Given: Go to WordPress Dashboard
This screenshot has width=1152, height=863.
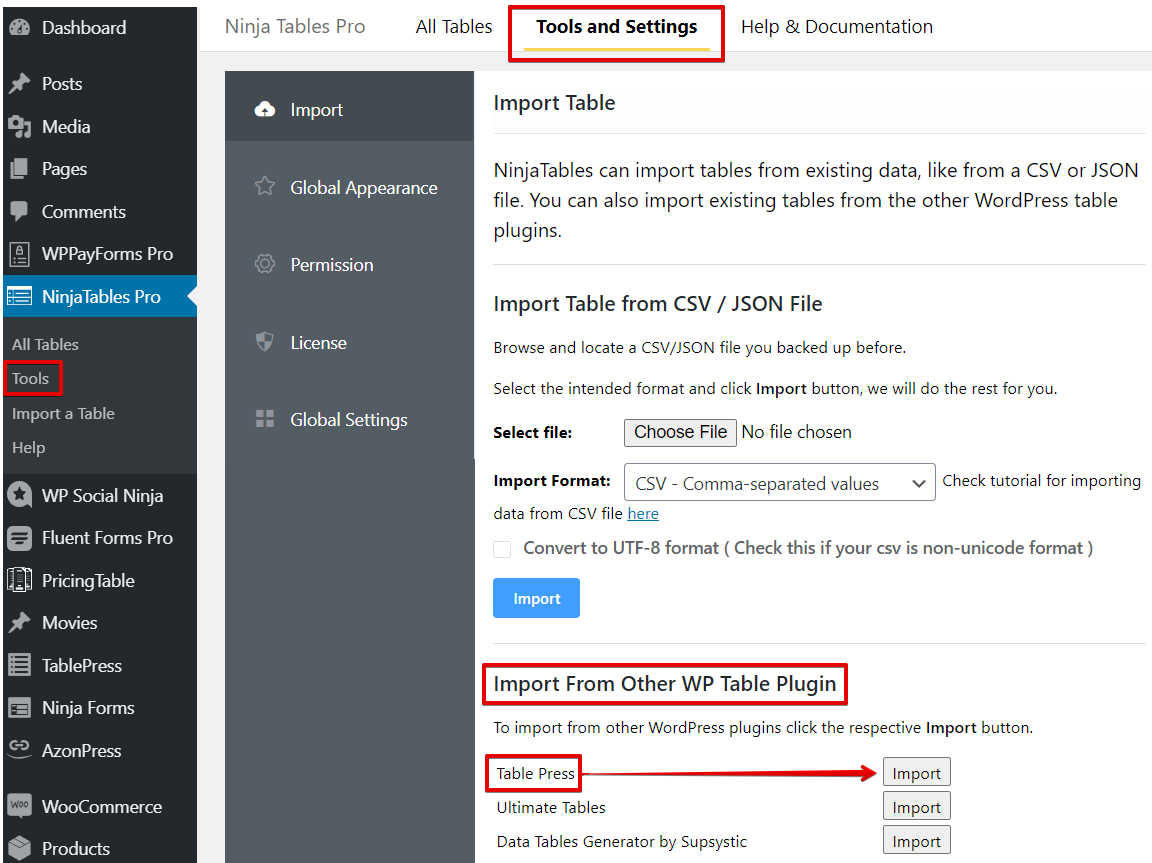Looking at the screenshot, I should [84, 28].
